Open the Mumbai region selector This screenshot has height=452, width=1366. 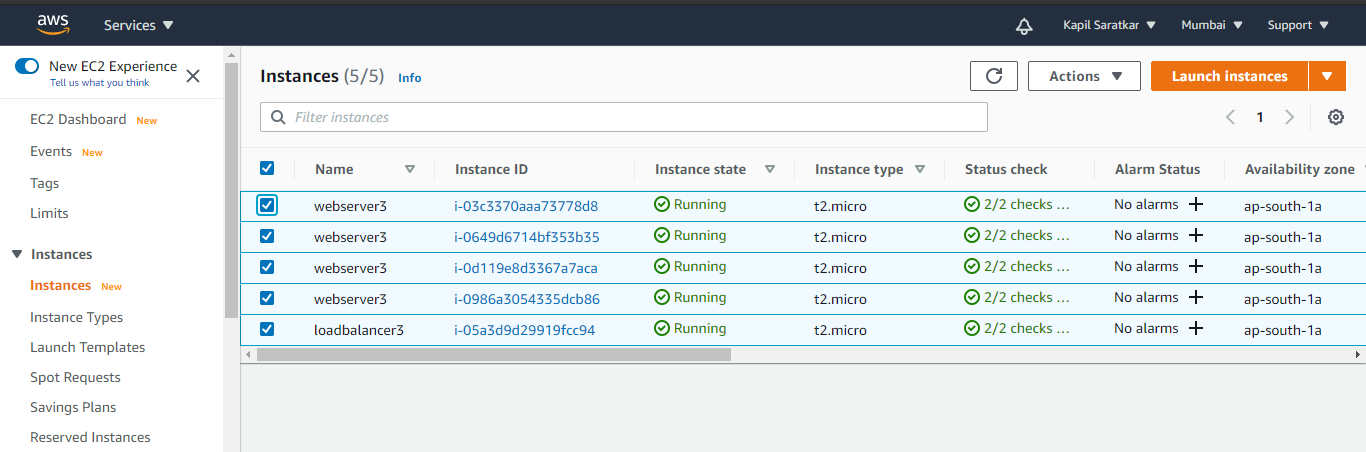click(x=1212, y=25)
